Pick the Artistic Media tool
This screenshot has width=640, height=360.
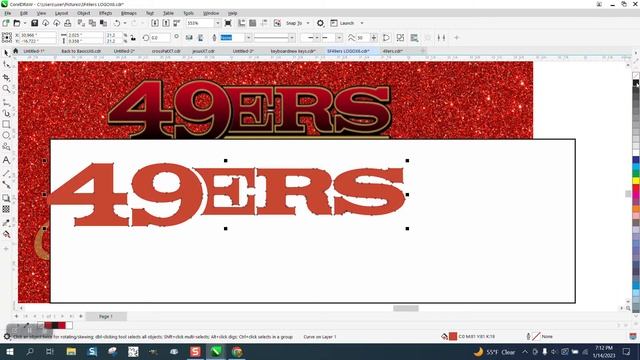(x=6, y=113)
